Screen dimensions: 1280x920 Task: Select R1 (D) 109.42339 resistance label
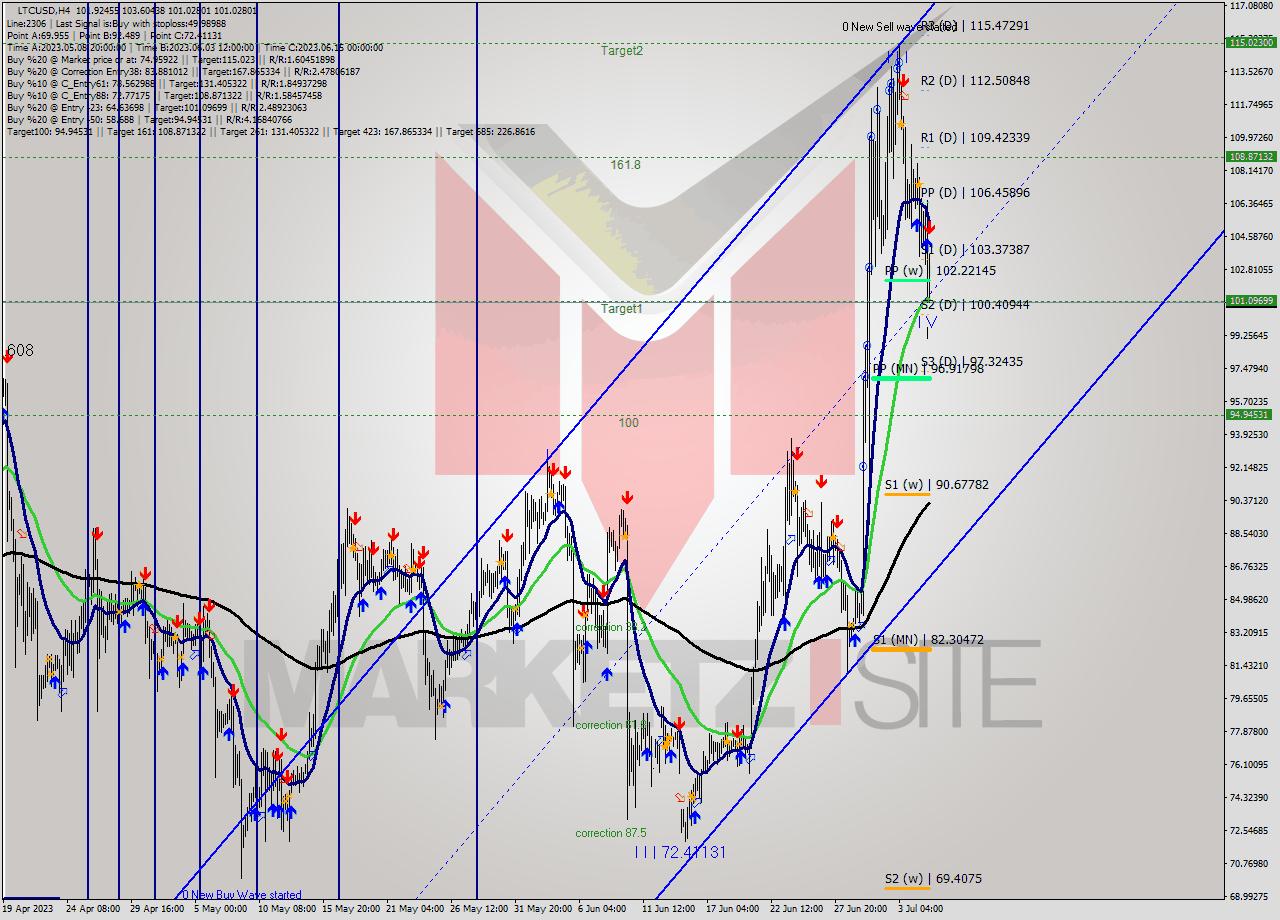[975, 138]
